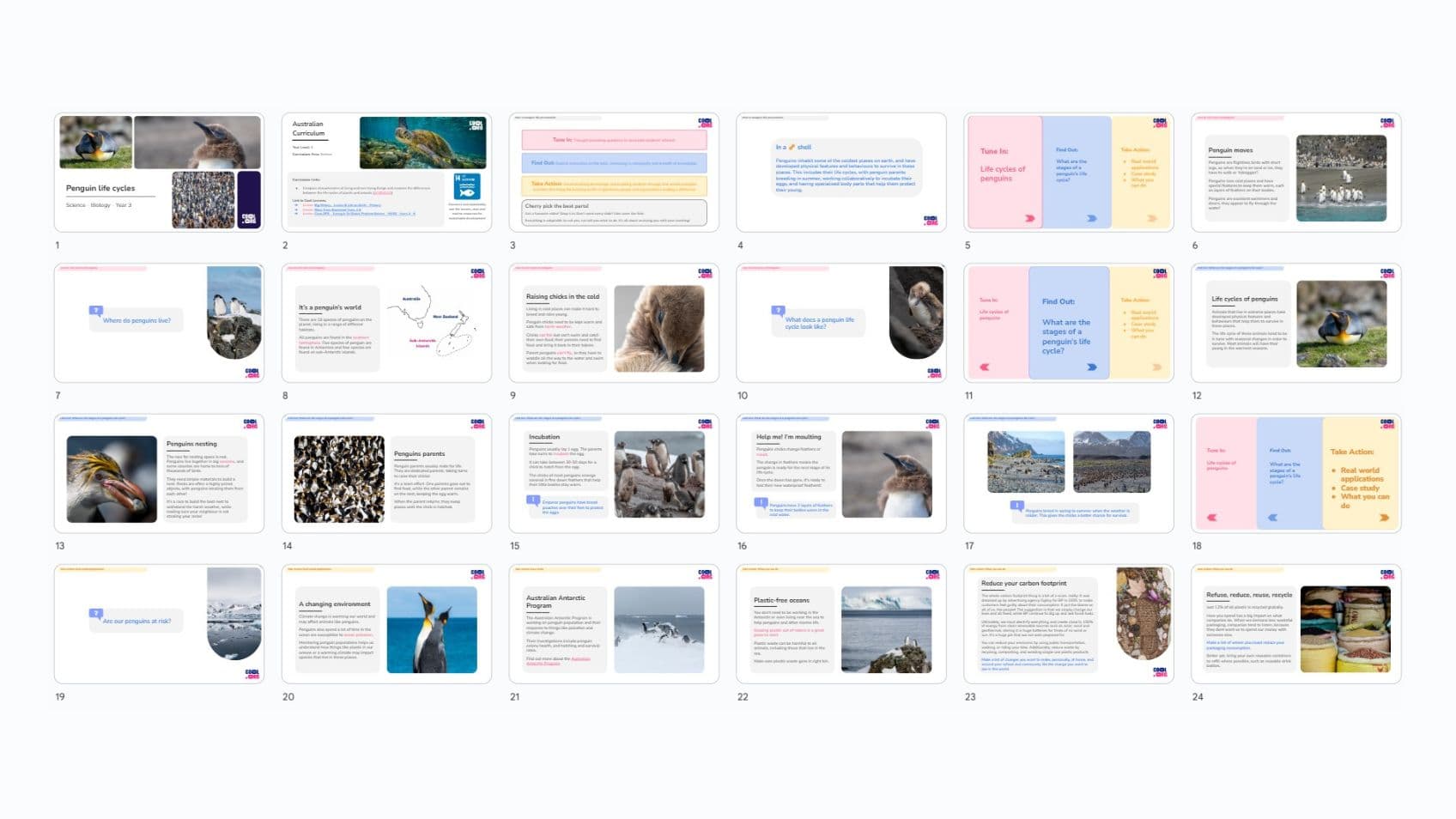Open the Penguins nesting slide thumbnail
The image size is (1456, 819).
pyautogui.click(x=159, y=474)
